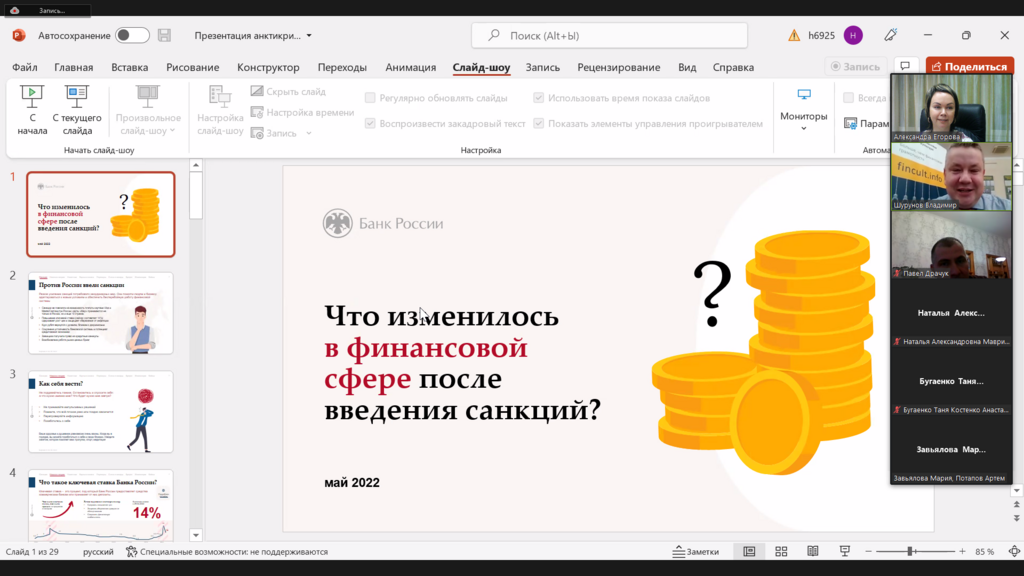Click the subtitle settings Парам icon
This screenshot has height=576, width=1024.
850,123
